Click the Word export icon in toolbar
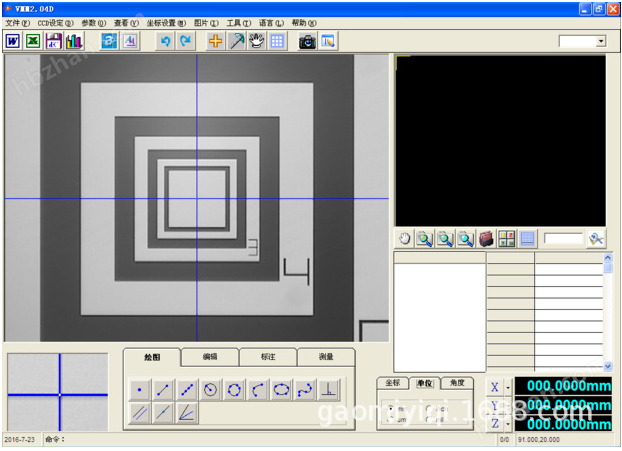622x451 pixels. pyautogui.click(x=13, y=41)
